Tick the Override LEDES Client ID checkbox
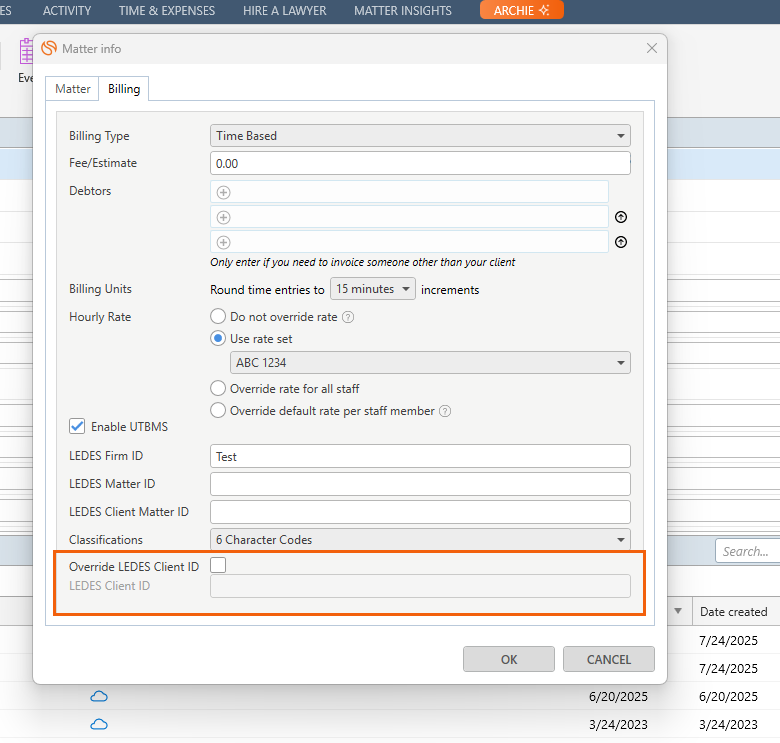 [x=218, y=566]
